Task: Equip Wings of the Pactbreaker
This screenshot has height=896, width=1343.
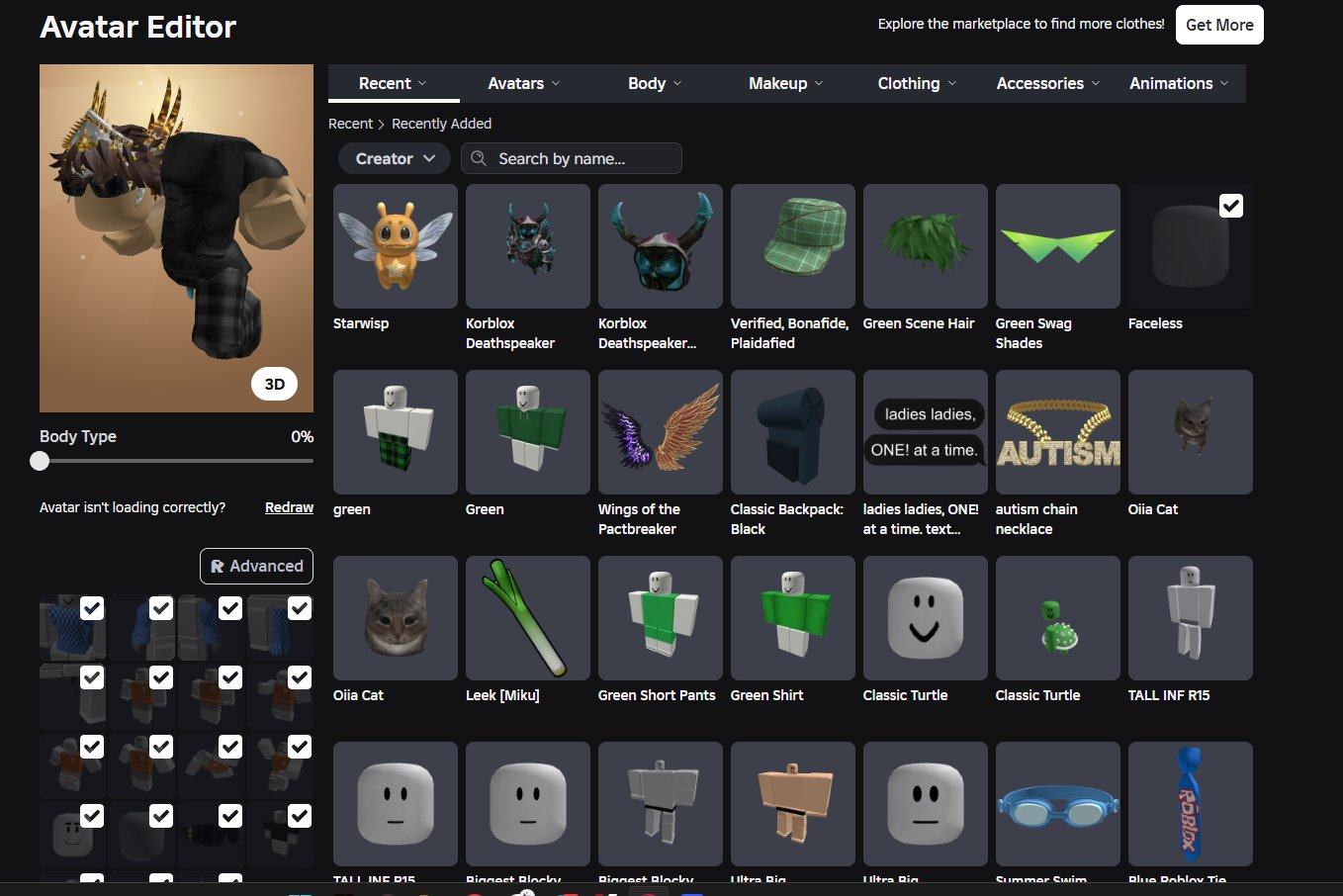Action: click(661, 432)
